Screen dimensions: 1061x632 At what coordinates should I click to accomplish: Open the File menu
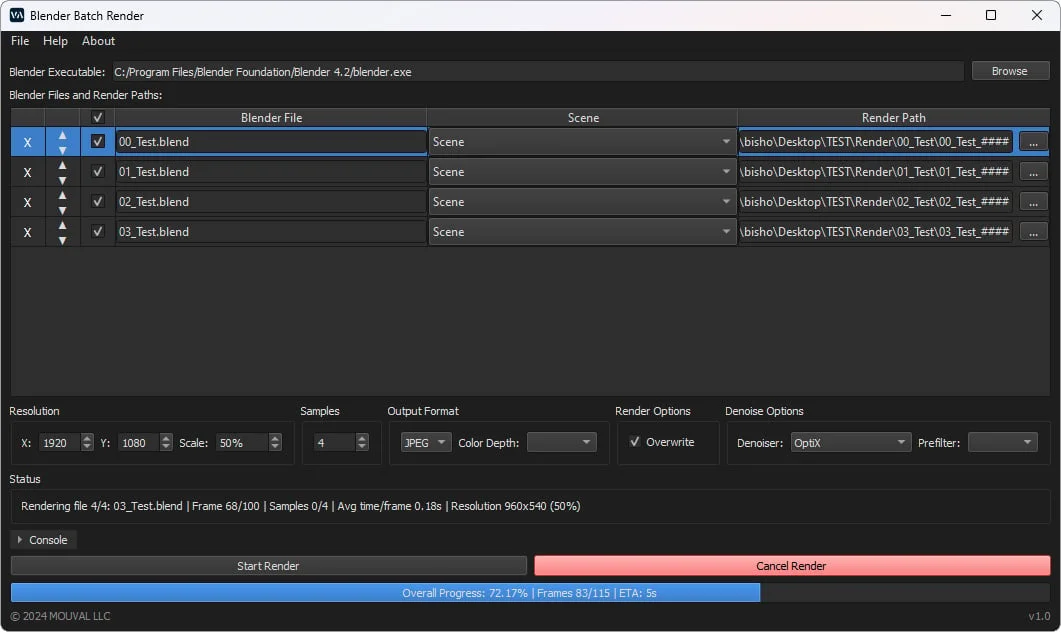coord(20,41)
